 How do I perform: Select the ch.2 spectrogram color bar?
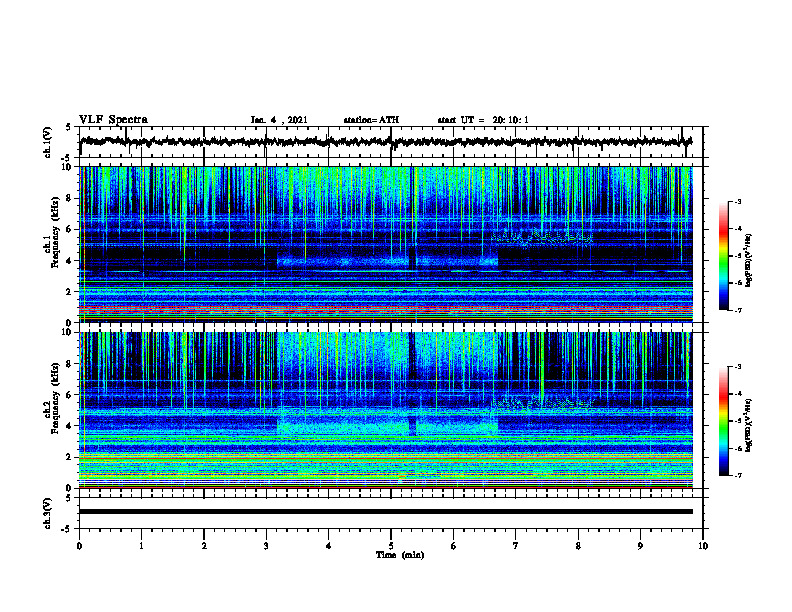(x=724, y=421)
